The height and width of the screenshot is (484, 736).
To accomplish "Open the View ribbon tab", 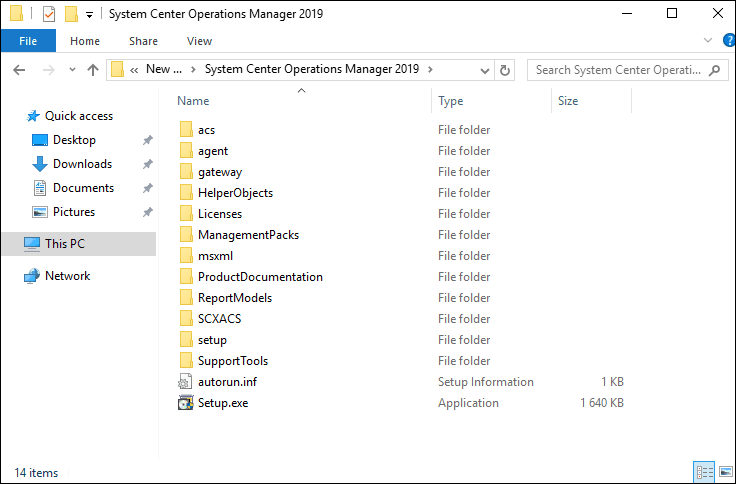I will tap(199, 41).
